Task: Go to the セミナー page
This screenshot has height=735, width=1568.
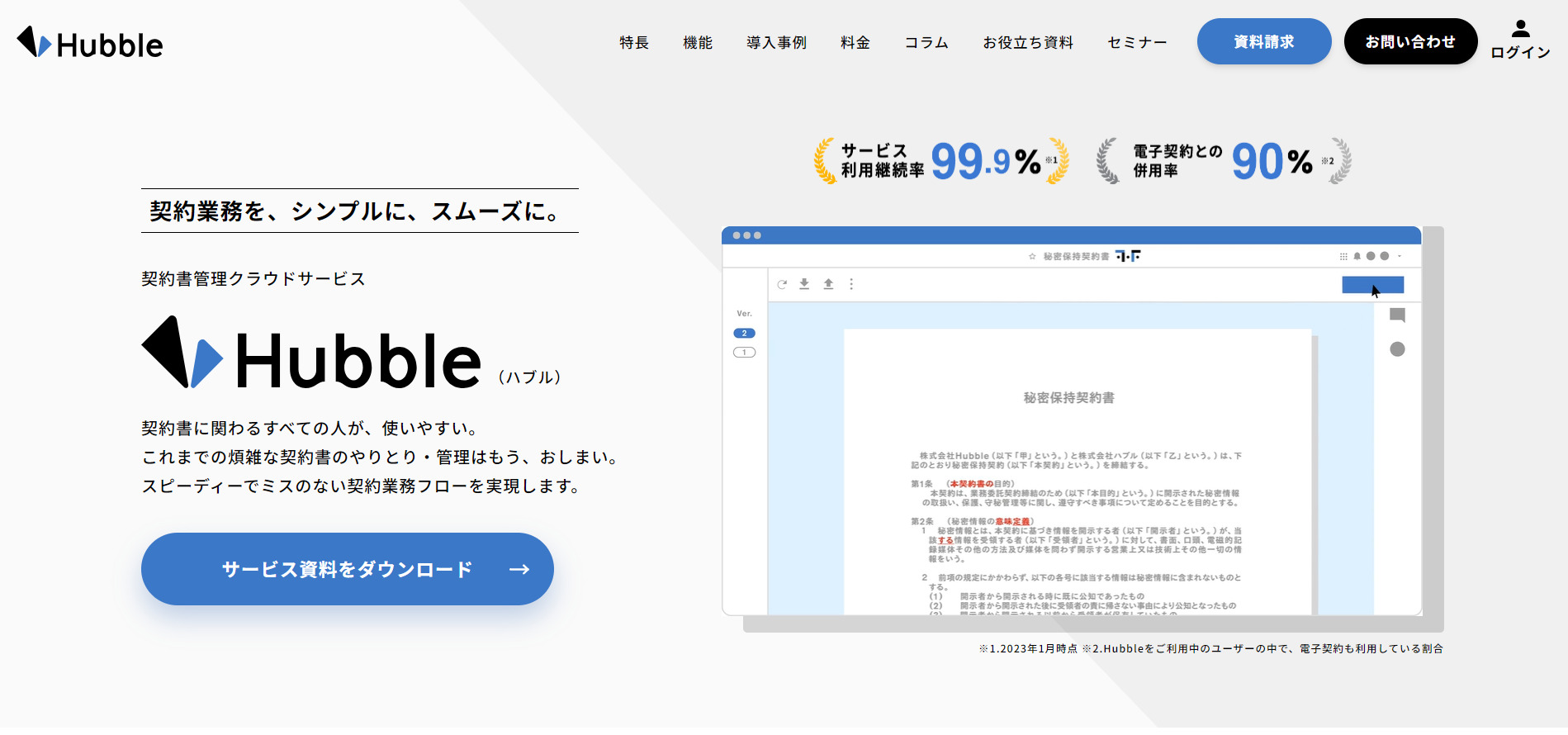Action: [1137, 42]
